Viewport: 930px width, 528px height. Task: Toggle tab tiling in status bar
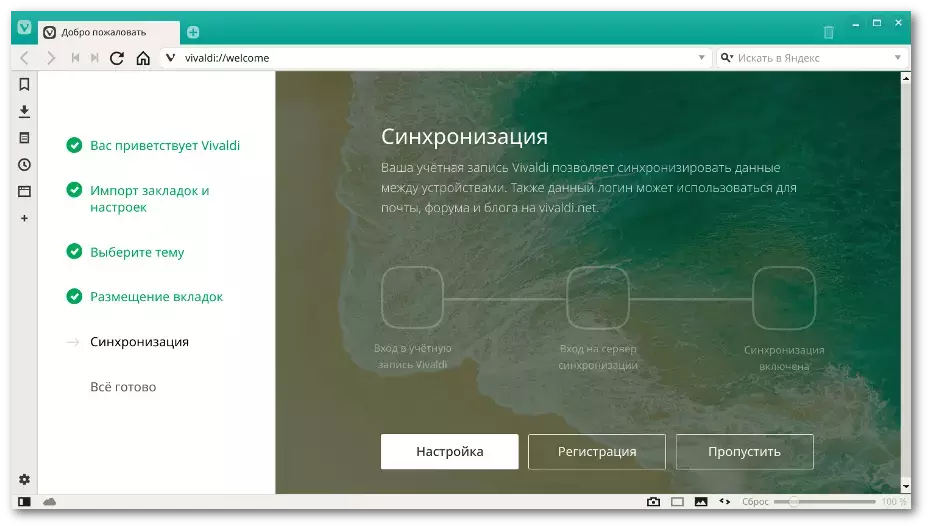[x=677, y=502]
